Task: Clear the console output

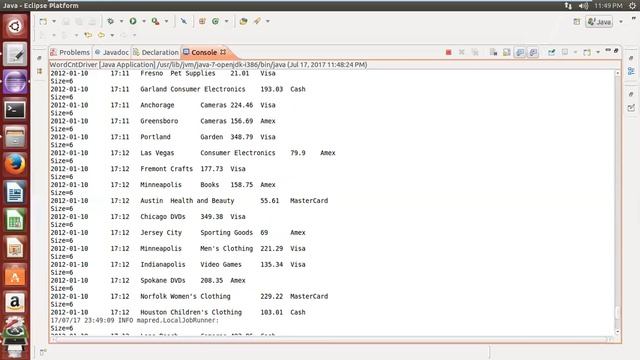Action: (x=493, y=52)
